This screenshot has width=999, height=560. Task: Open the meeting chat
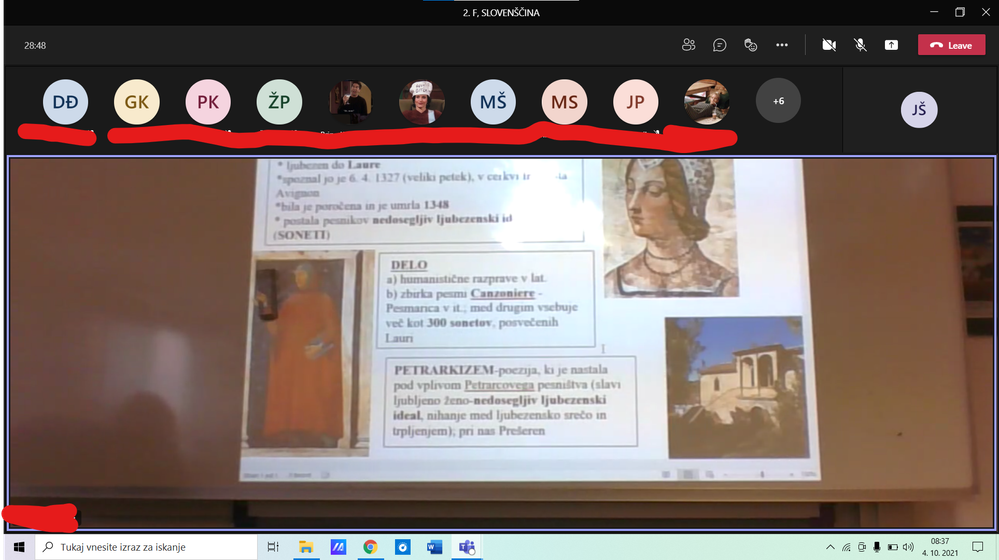click(x=719, y=45)
